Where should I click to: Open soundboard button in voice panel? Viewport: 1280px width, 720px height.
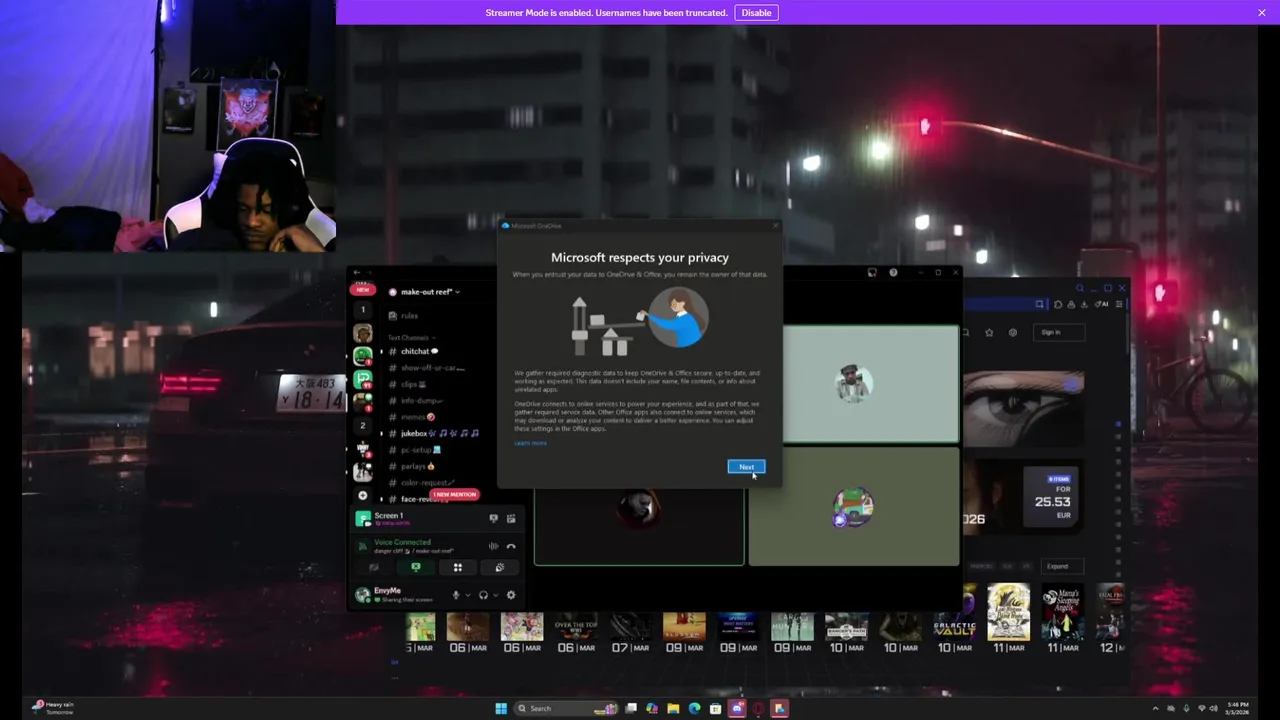(x=500, y=567)
